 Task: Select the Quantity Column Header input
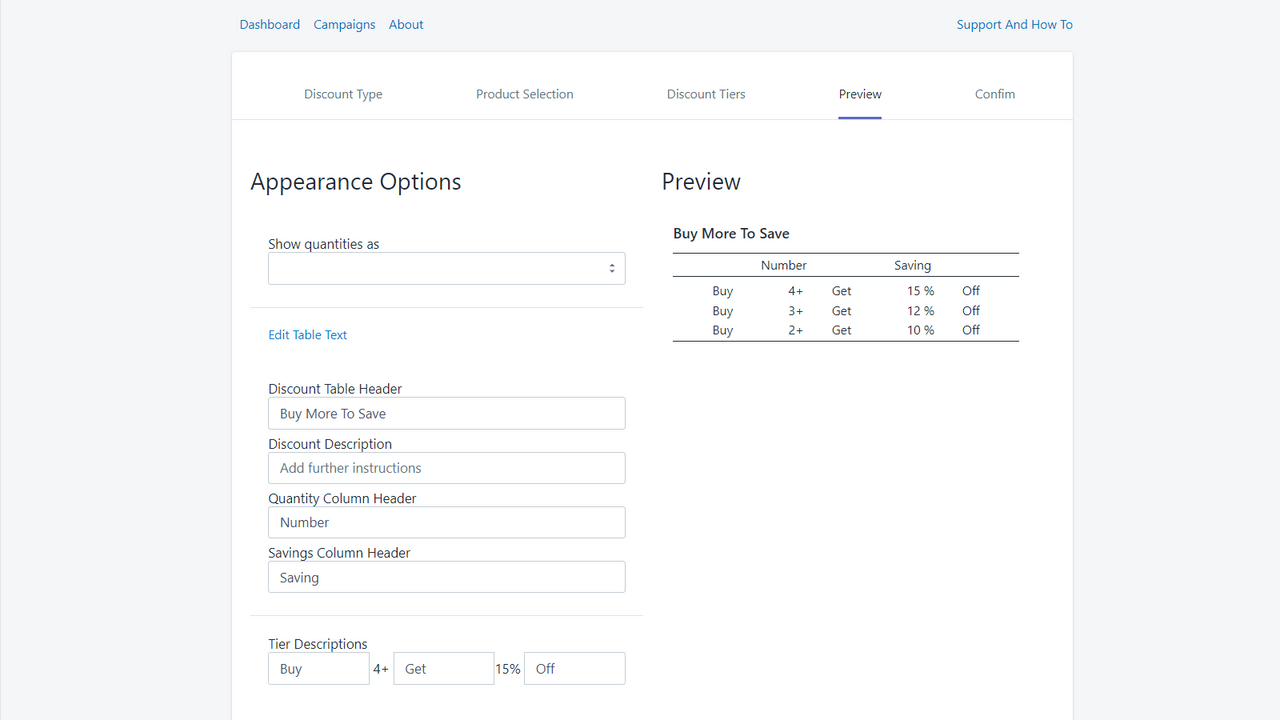[x=446, y=522]
